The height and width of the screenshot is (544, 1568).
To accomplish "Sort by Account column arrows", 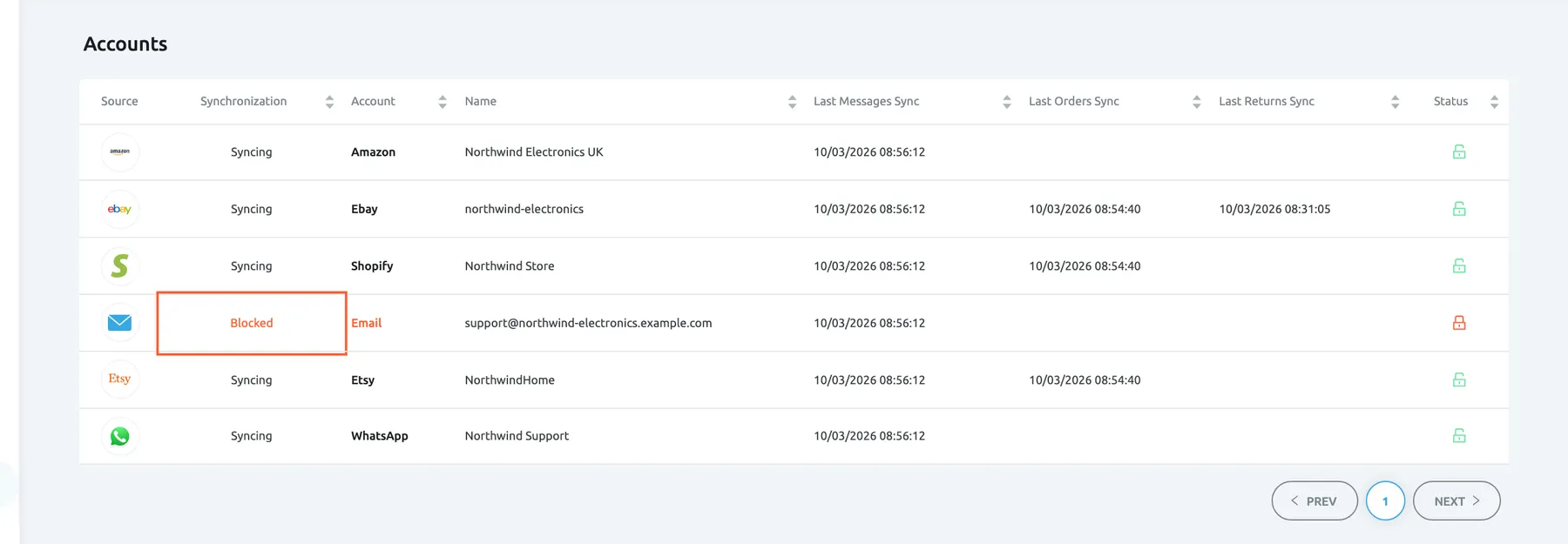I will pyautogui.click(x=443, y=102).
